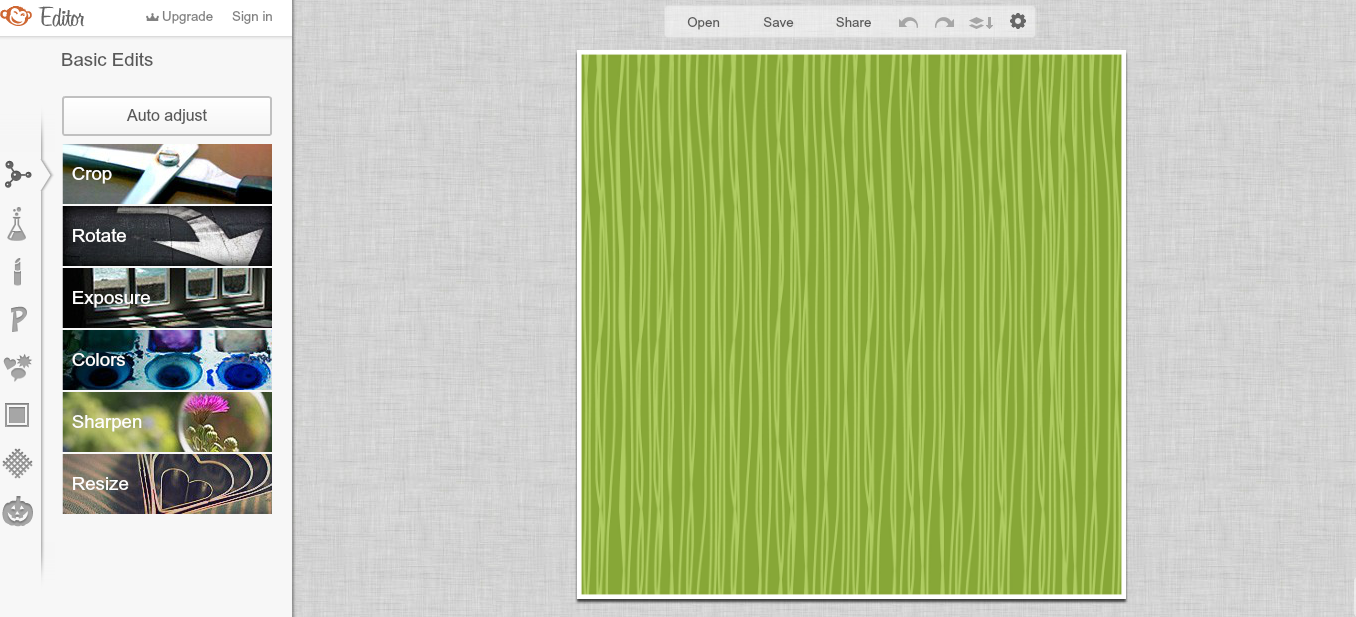1356x617 pixels.
Task: Toggle the zoom layers control icon
Action: click(x=980, y=22)
